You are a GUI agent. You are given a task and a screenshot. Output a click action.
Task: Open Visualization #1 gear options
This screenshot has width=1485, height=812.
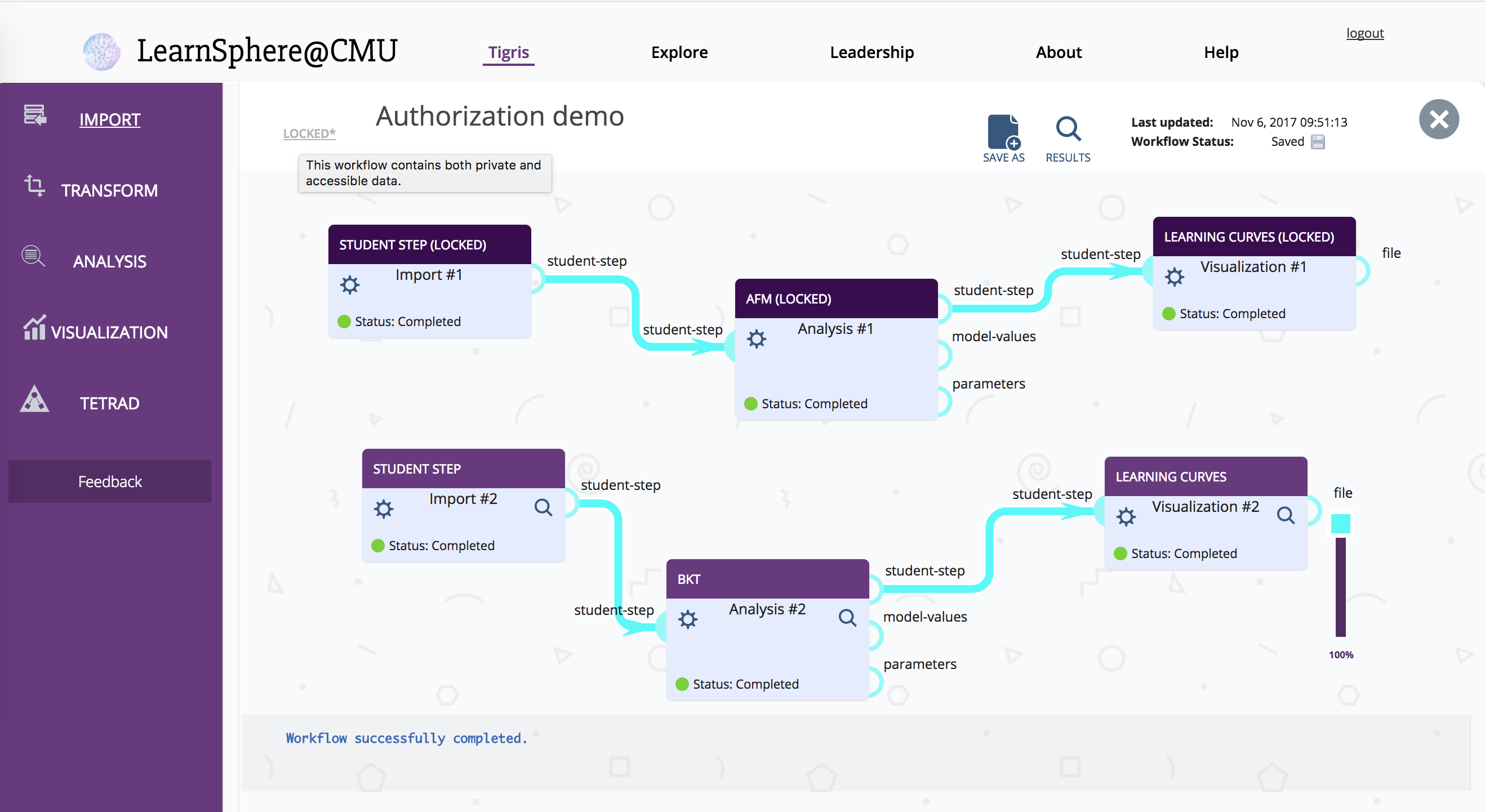[1174, 276]
